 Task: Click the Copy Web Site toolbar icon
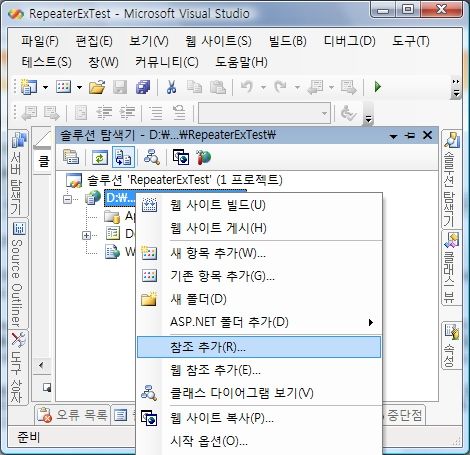pyautogui.click(x=181, y=157)
